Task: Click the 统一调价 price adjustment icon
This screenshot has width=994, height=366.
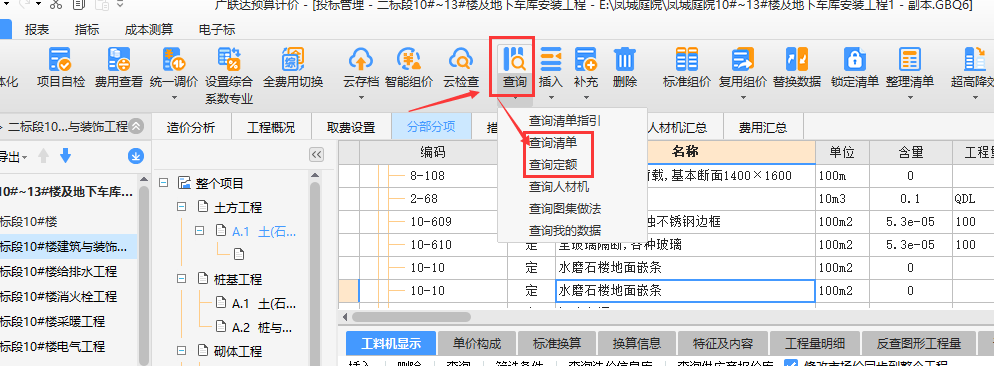Action: click(x=174, y=60)
